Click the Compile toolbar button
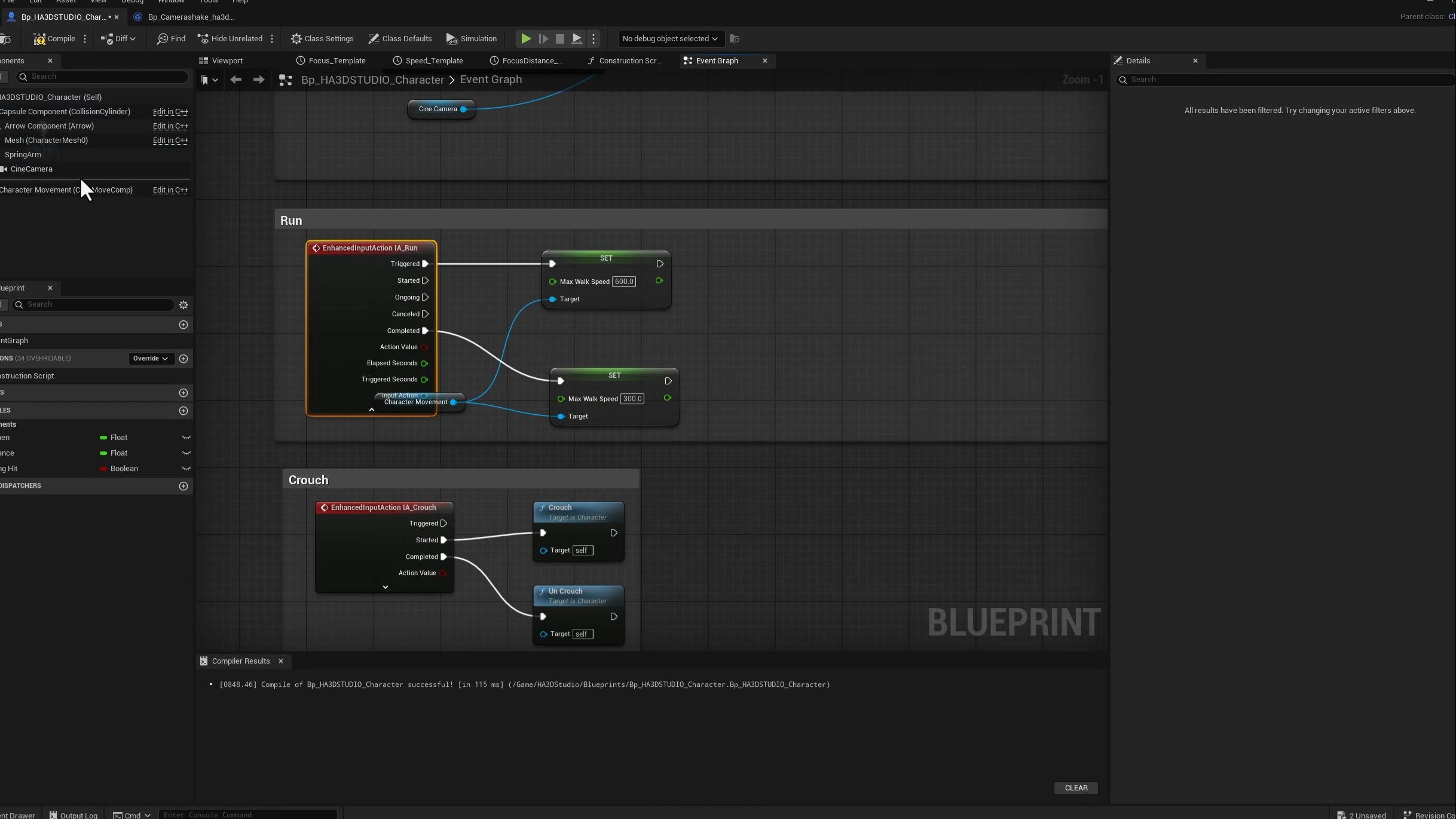Viewport: 1456px width, 819px height. [x=54, y=39]
